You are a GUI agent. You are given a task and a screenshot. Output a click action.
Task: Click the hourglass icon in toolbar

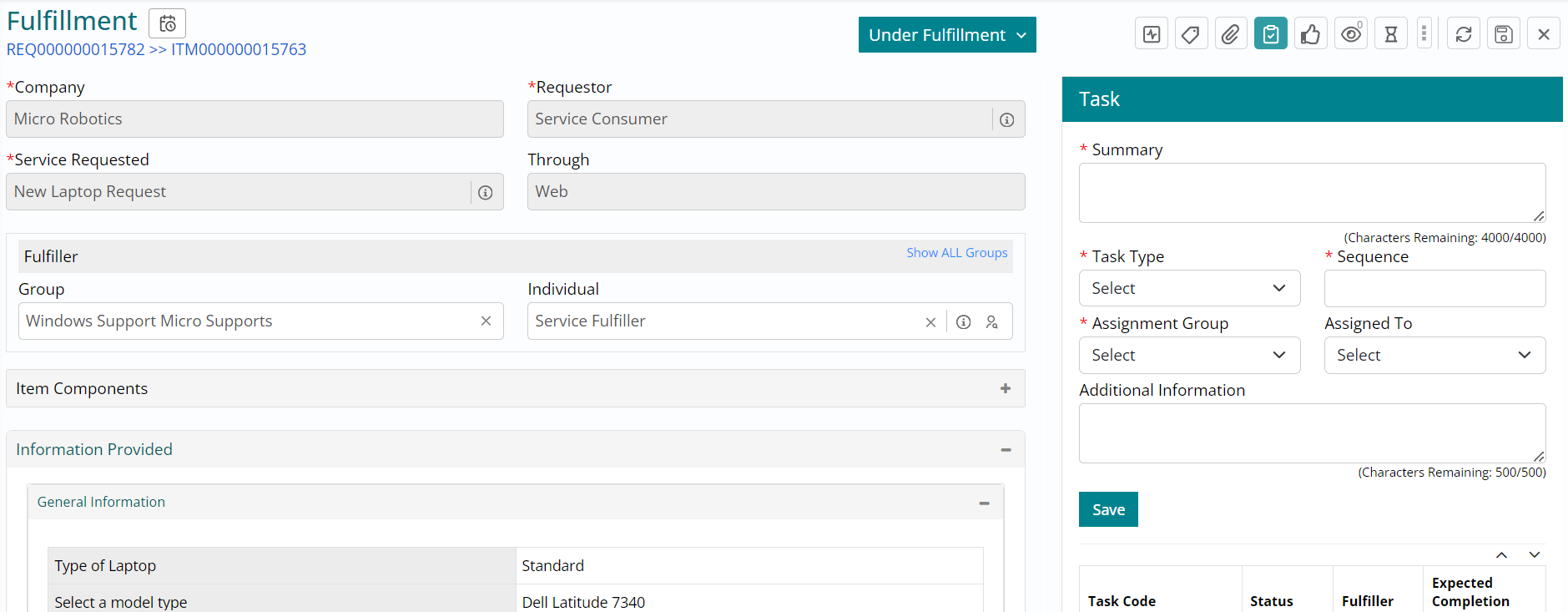[1390, 34]
